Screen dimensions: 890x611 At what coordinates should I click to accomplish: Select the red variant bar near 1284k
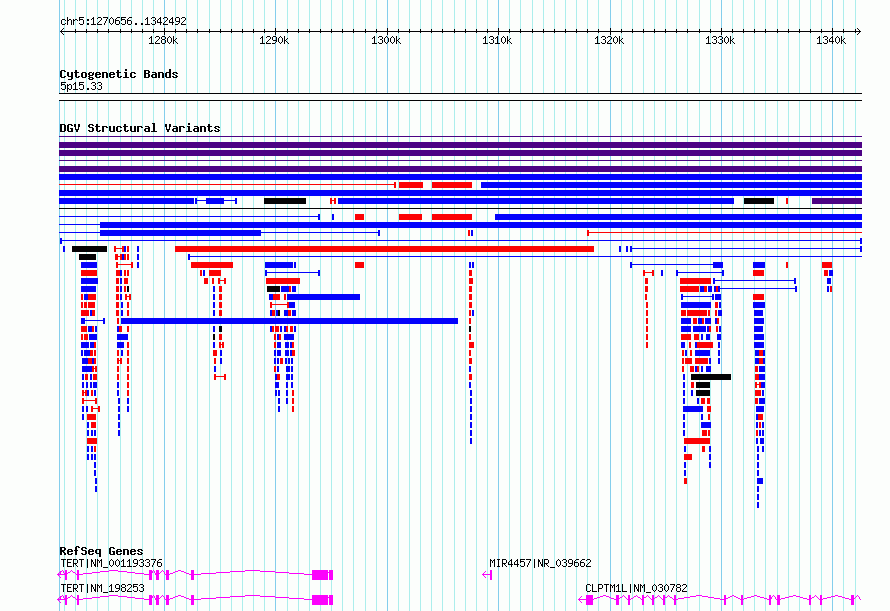pyautogui.click(x=212, y=265)
